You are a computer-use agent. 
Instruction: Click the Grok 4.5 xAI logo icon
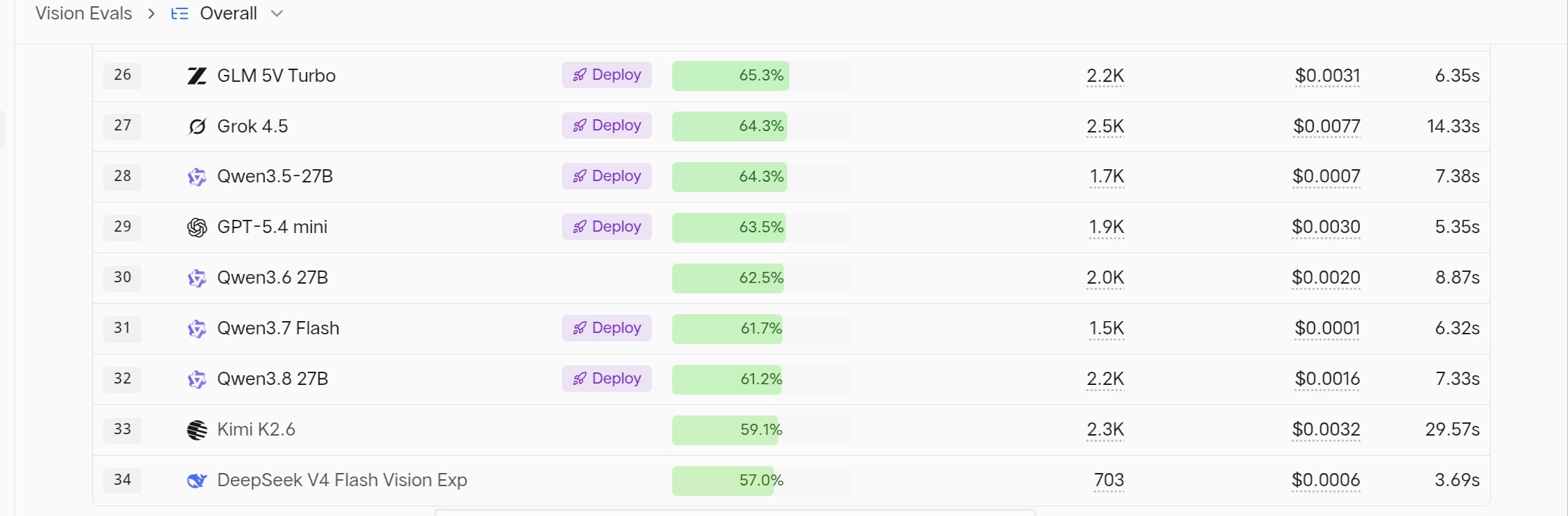197,126
